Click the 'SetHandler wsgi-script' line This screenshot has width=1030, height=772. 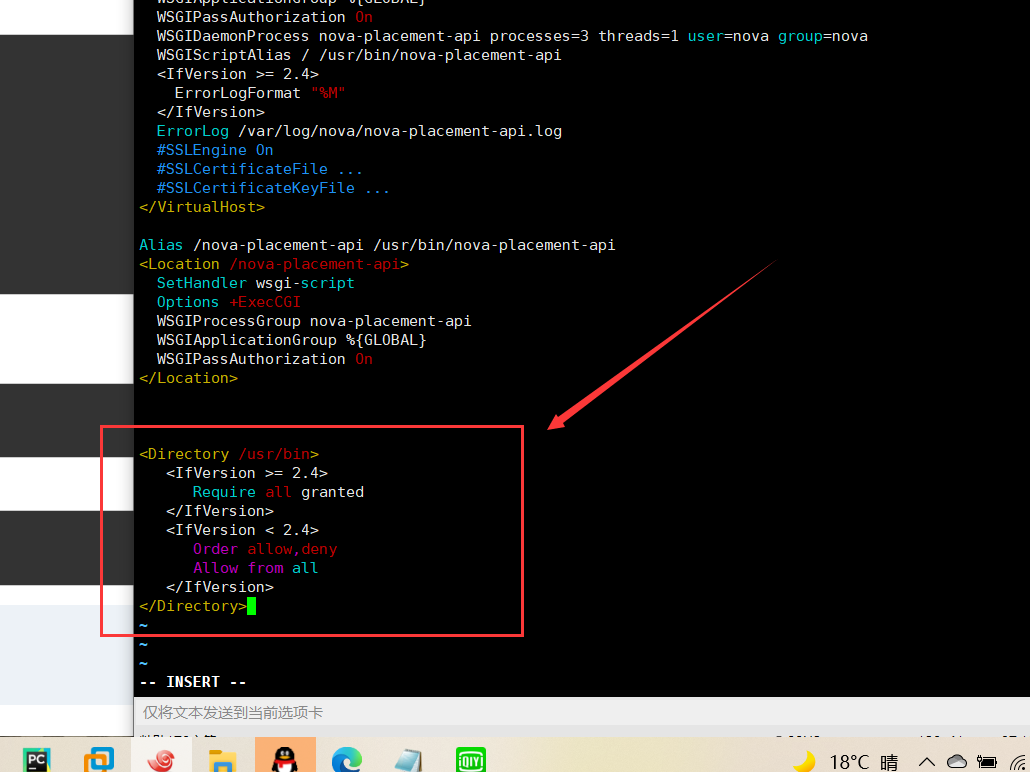pyautogui.click(x=256, y=283)
